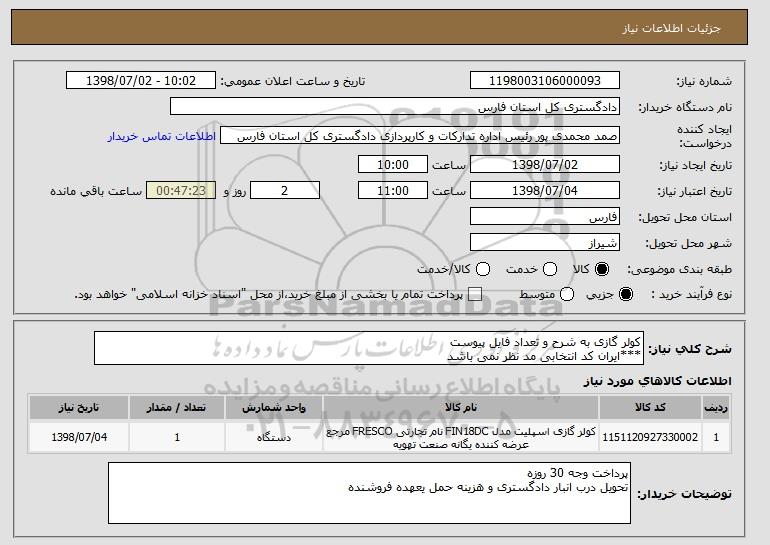This screenshot has height=545, width=770.
Task: Tick the Islamic treasury bonds payment checkbox
Action: 475,294
